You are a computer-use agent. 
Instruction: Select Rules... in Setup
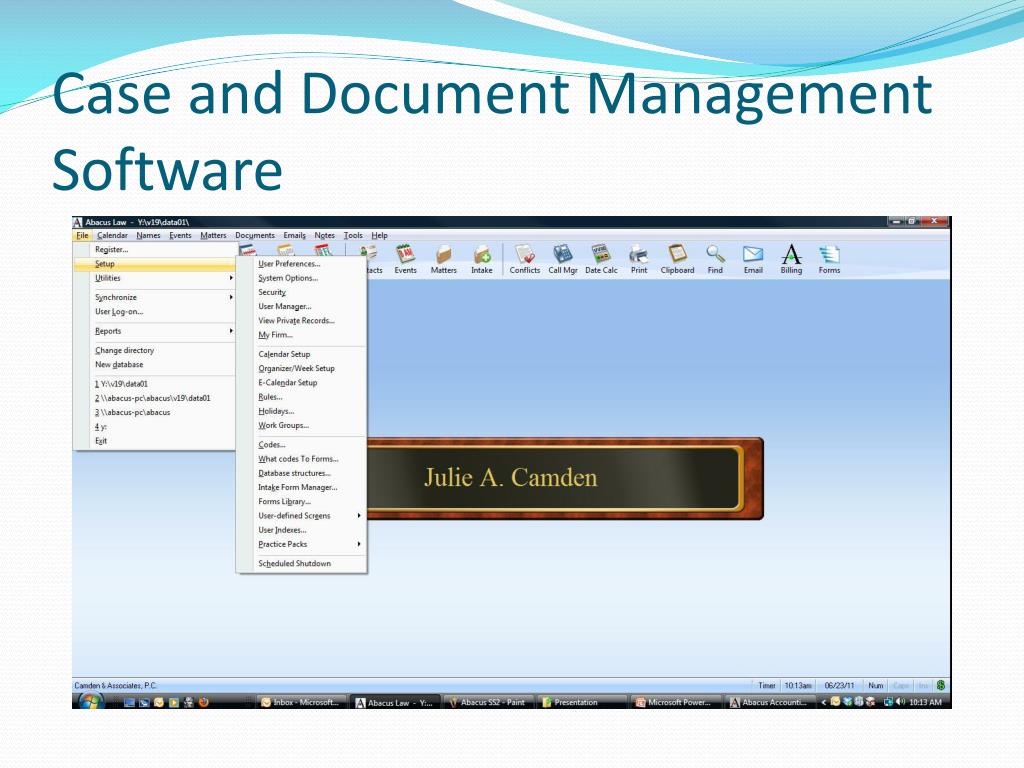(302, 397)
